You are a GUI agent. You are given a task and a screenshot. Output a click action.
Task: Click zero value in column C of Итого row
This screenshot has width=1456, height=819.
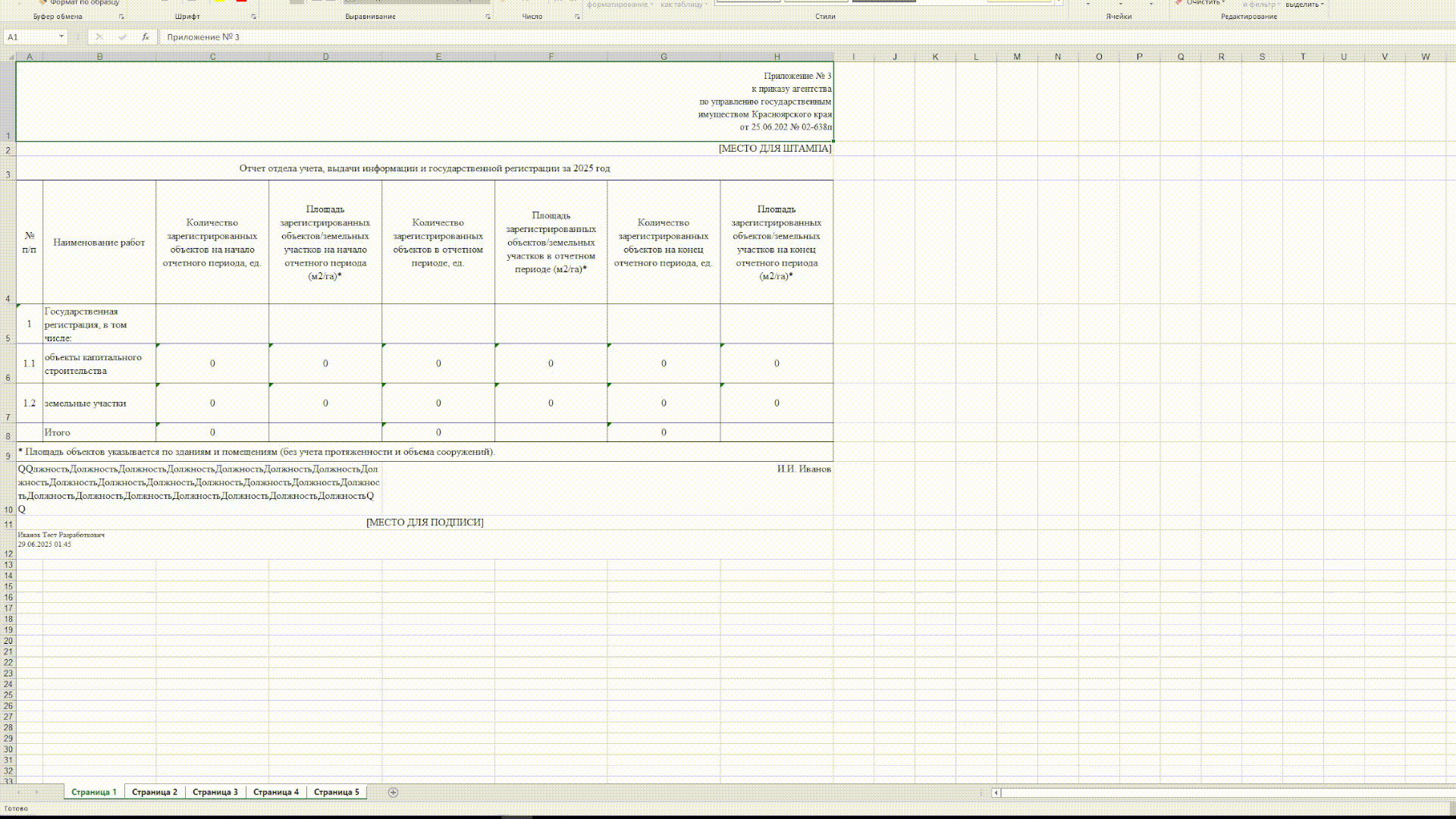[212, 432]
